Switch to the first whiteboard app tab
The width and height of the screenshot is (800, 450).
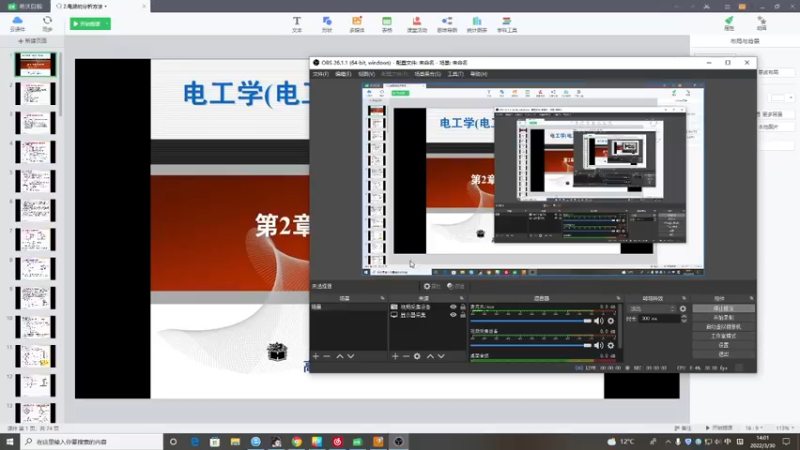pos(26,6)
